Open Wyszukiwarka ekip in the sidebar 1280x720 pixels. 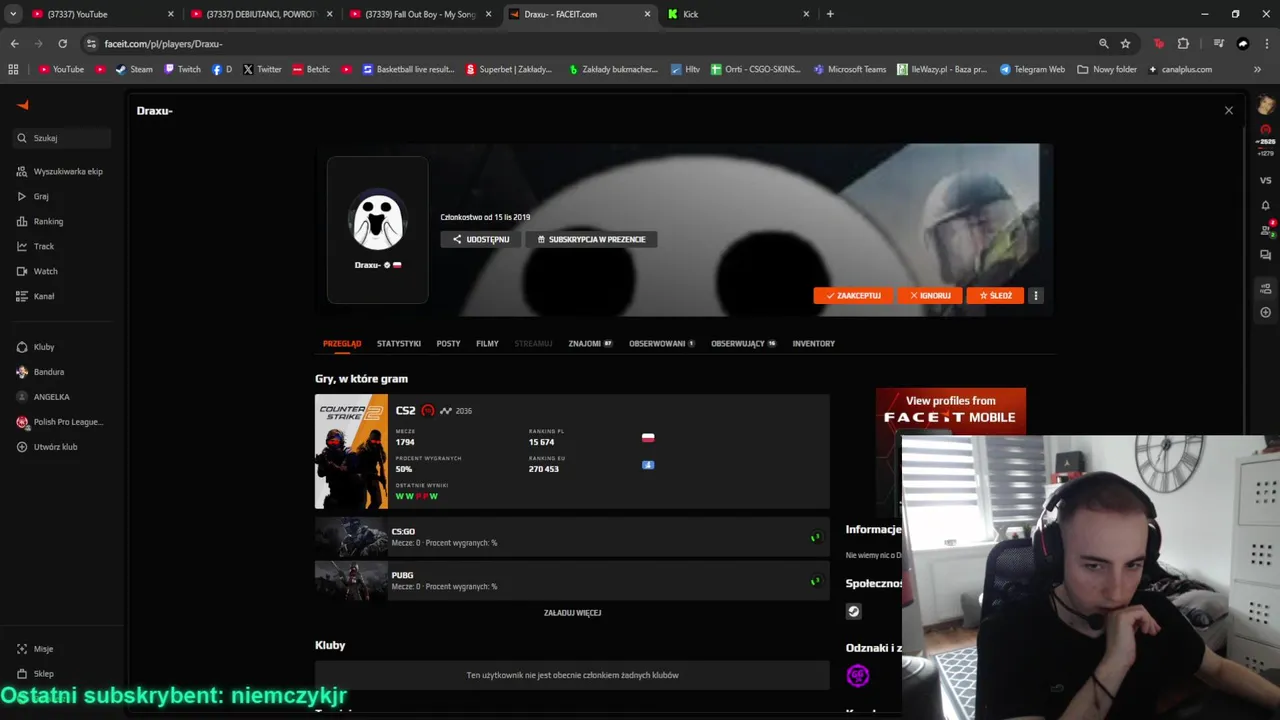(60, 171)
